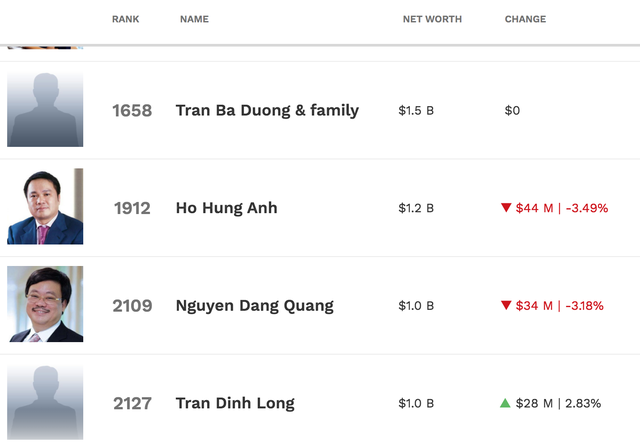Click rank number 1658

click(x=132, y=110)
